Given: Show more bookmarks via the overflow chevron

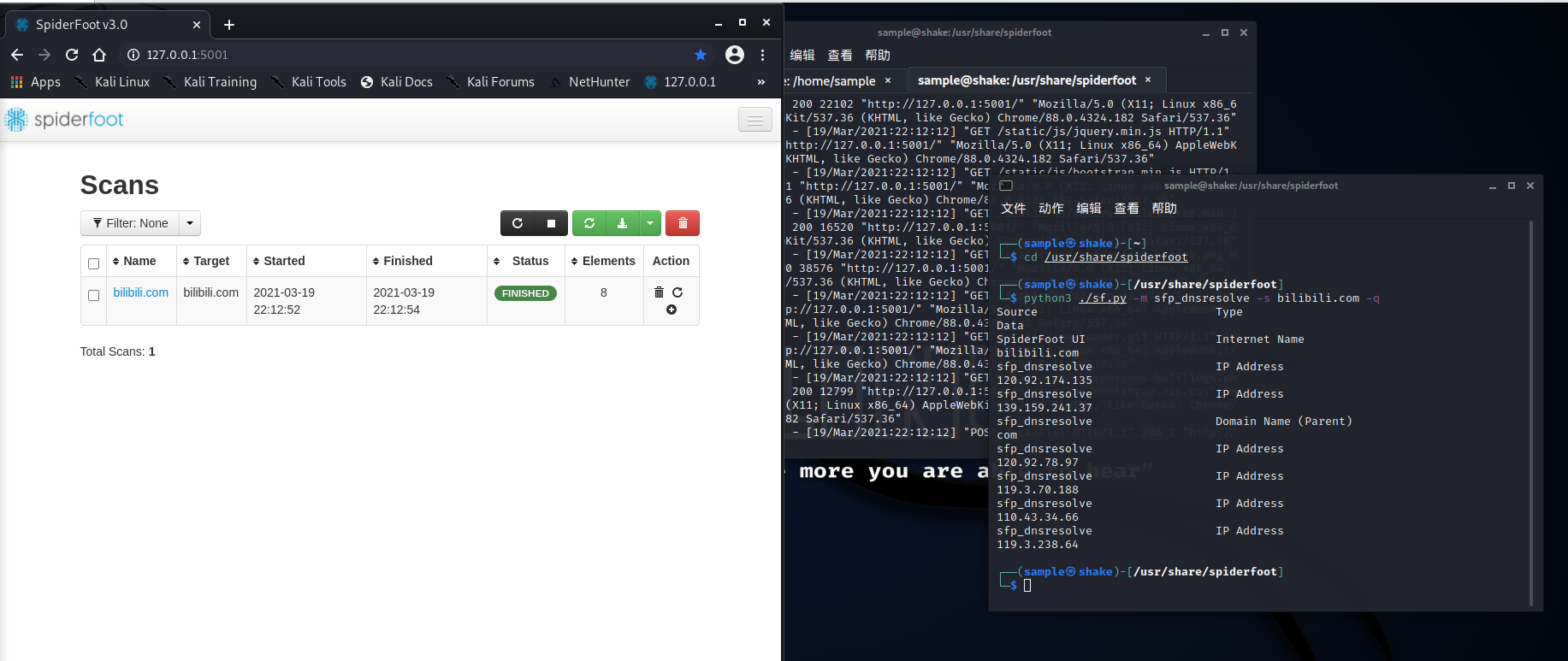Looking at the screenshot, I should [761, 82].
